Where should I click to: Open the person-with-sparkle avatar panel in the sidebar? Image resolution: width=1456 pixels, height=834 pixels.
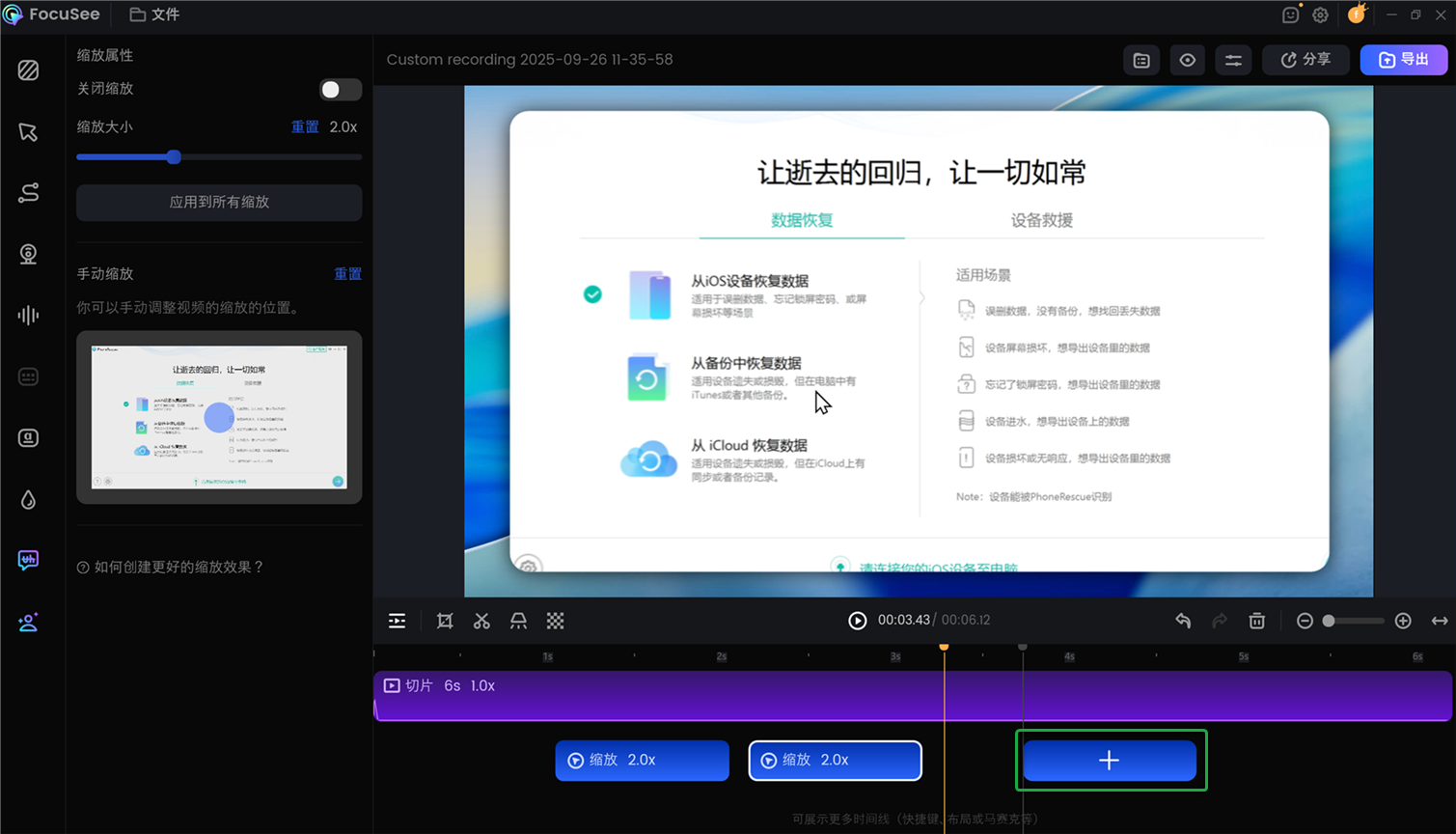[x=28, y=623]
